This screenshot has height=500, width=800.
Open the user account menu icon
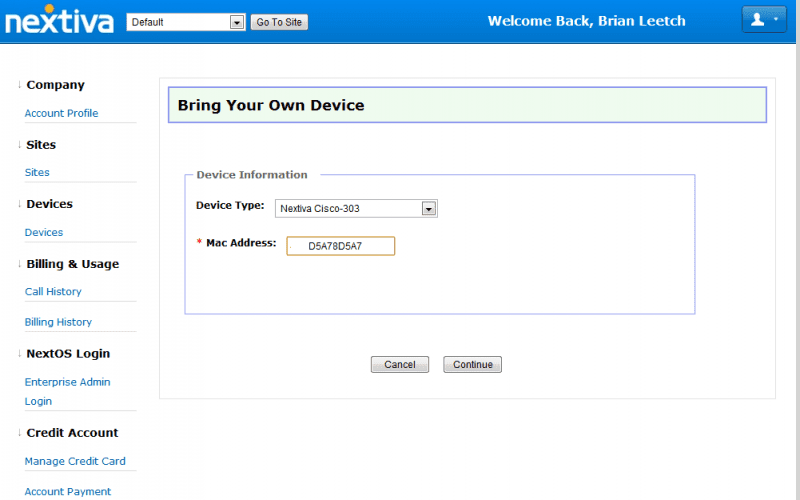point(764,20)
